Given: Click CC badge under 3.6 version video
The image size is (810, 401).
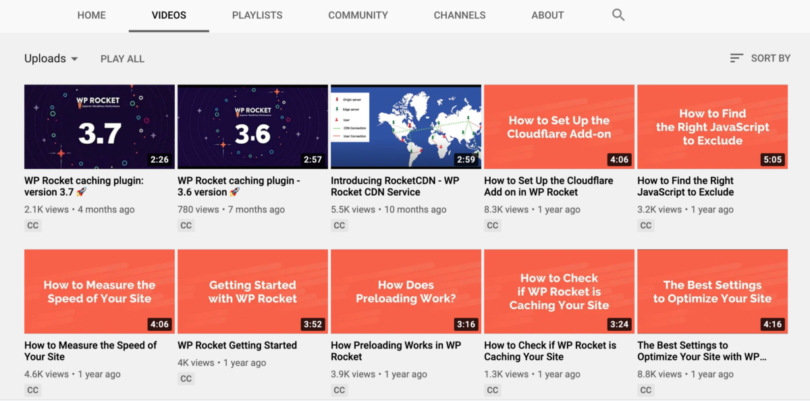Looking at the screenshot, I should [186, 226].
